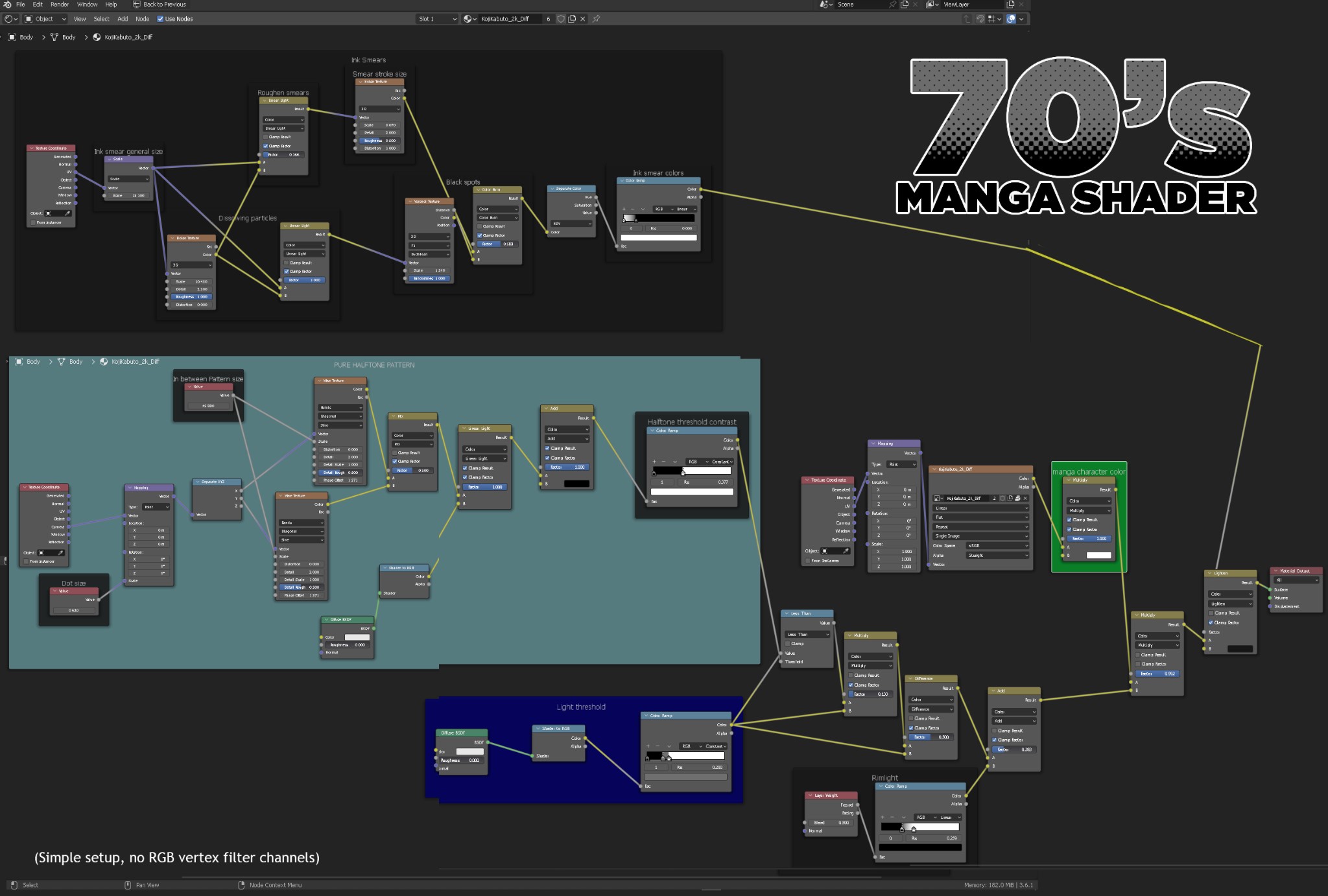Screen dimensions: 1328x896
Task: Enable Clamp Result in Lighten node
Action: pyautogui.click(x=1211, y=613)
